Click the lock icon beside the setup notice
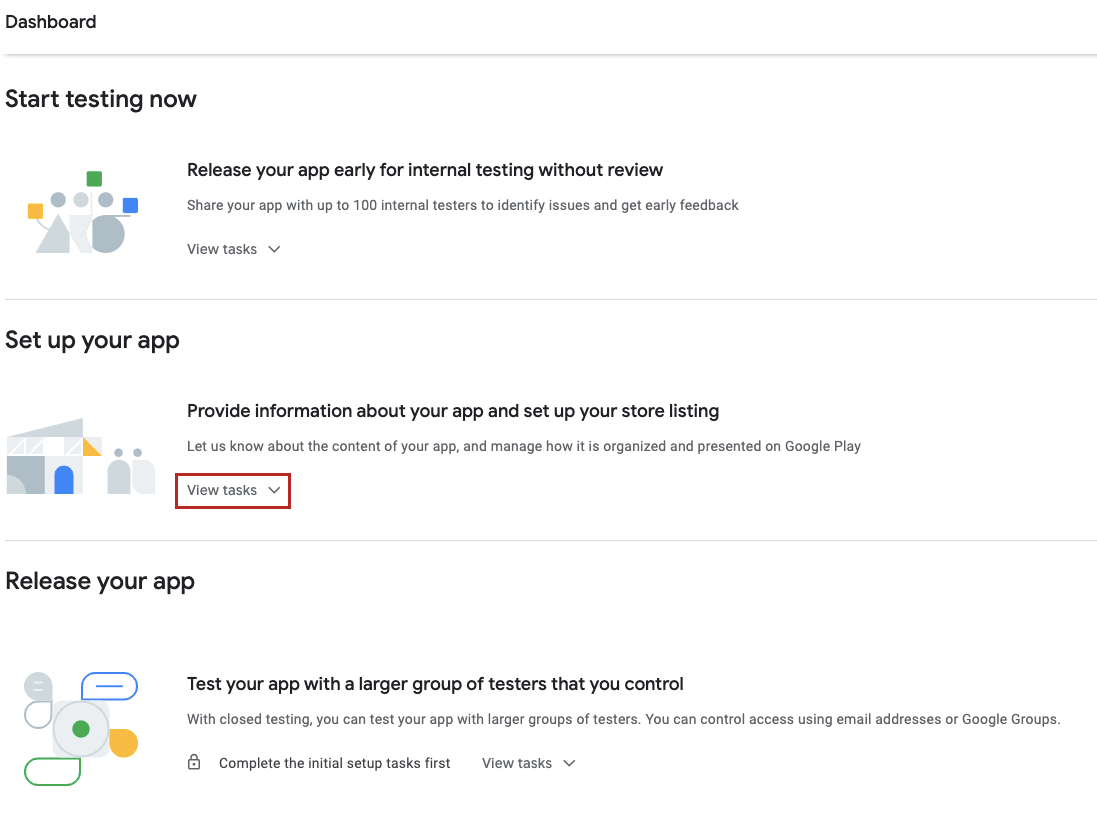The width and height of the screenshot is (1097, 813). click(x=194, y=763)
